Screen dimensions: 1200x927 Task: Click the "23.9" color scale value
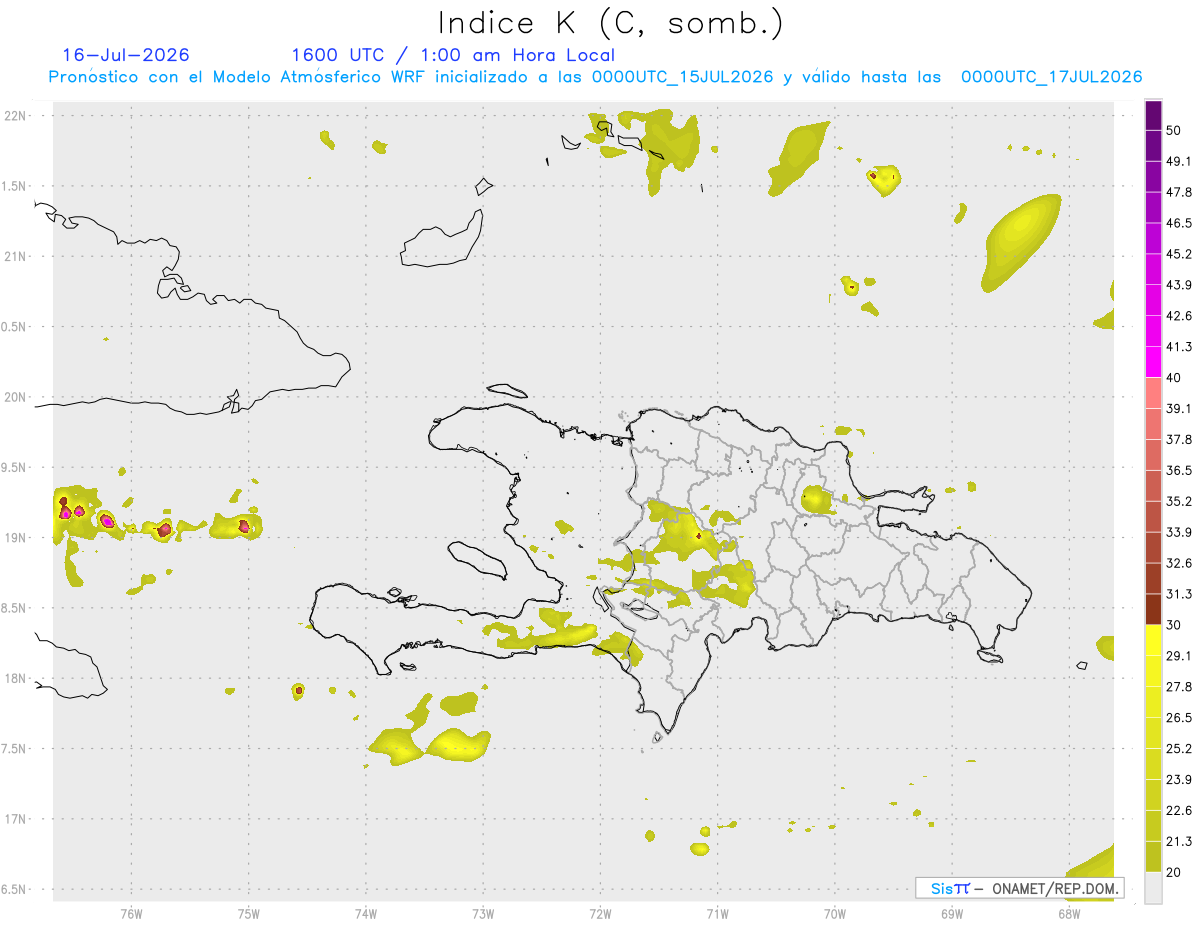click(x=1180, y=780)
